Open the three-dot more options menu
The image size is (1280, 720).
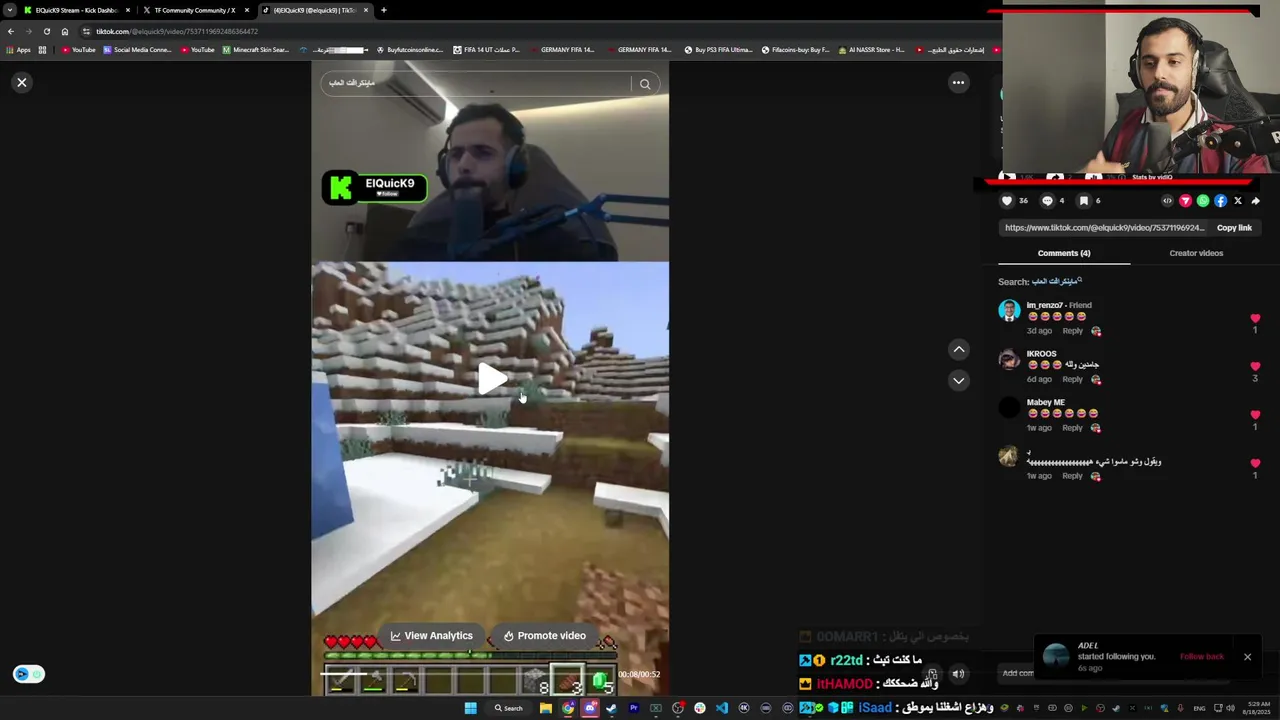[958, 83]
